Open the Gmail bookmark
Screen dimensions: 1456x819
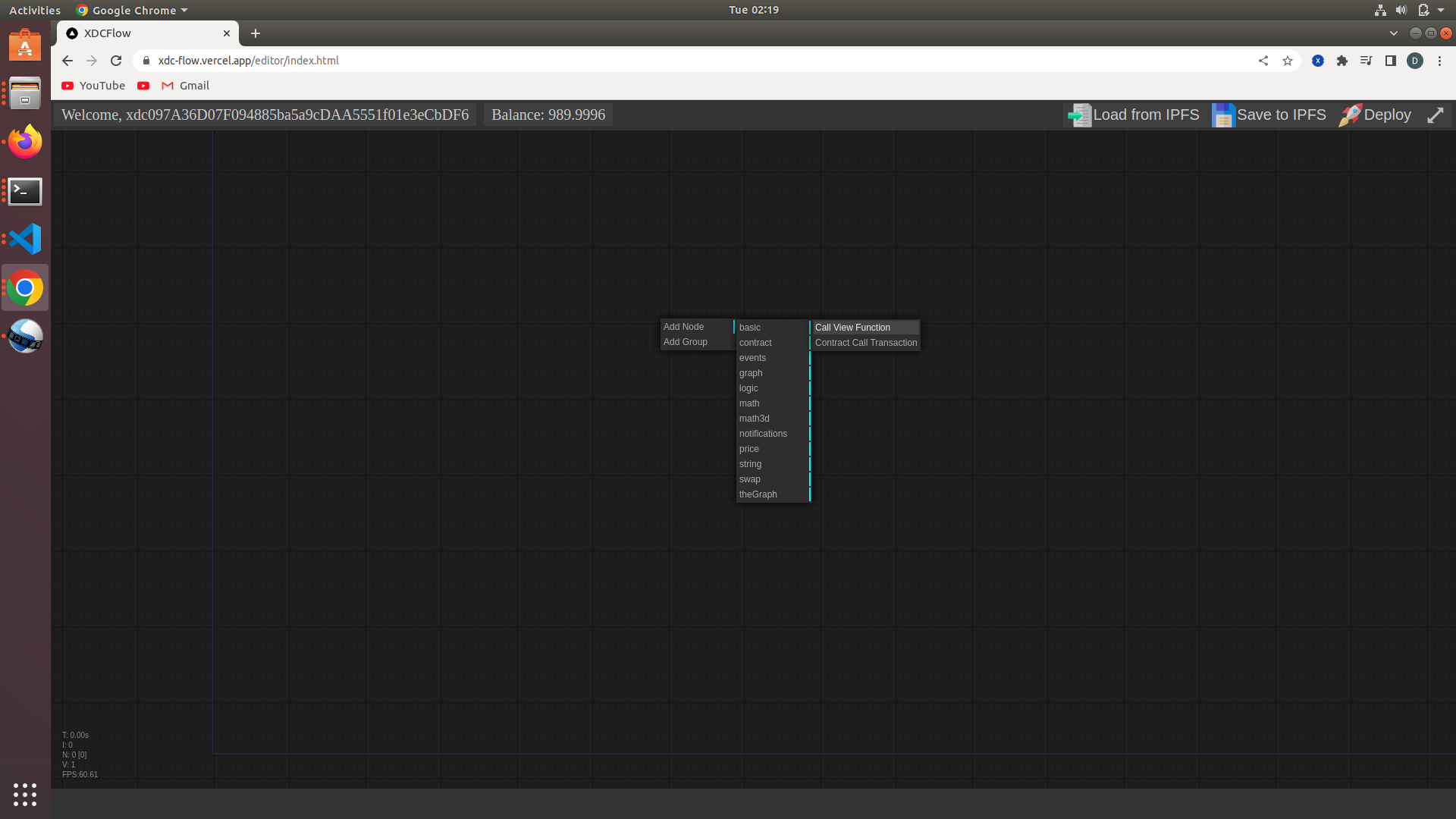tap(186, 86)
